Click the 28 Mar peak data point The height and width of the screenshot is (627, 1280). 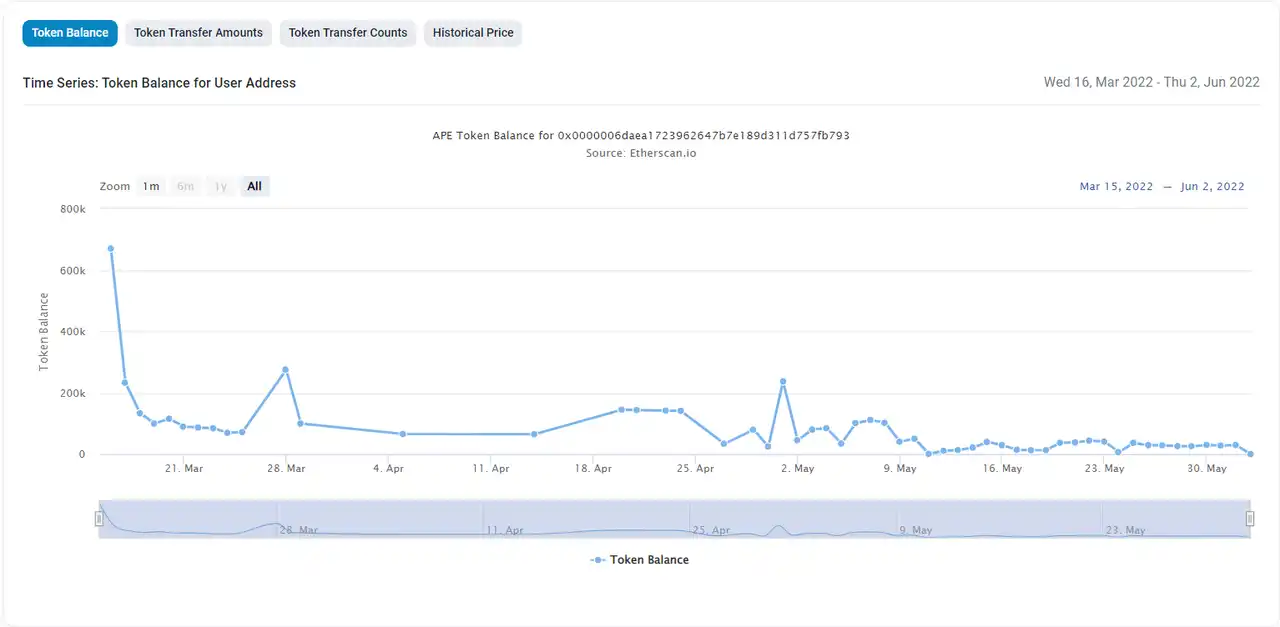(x=285, y=370)
